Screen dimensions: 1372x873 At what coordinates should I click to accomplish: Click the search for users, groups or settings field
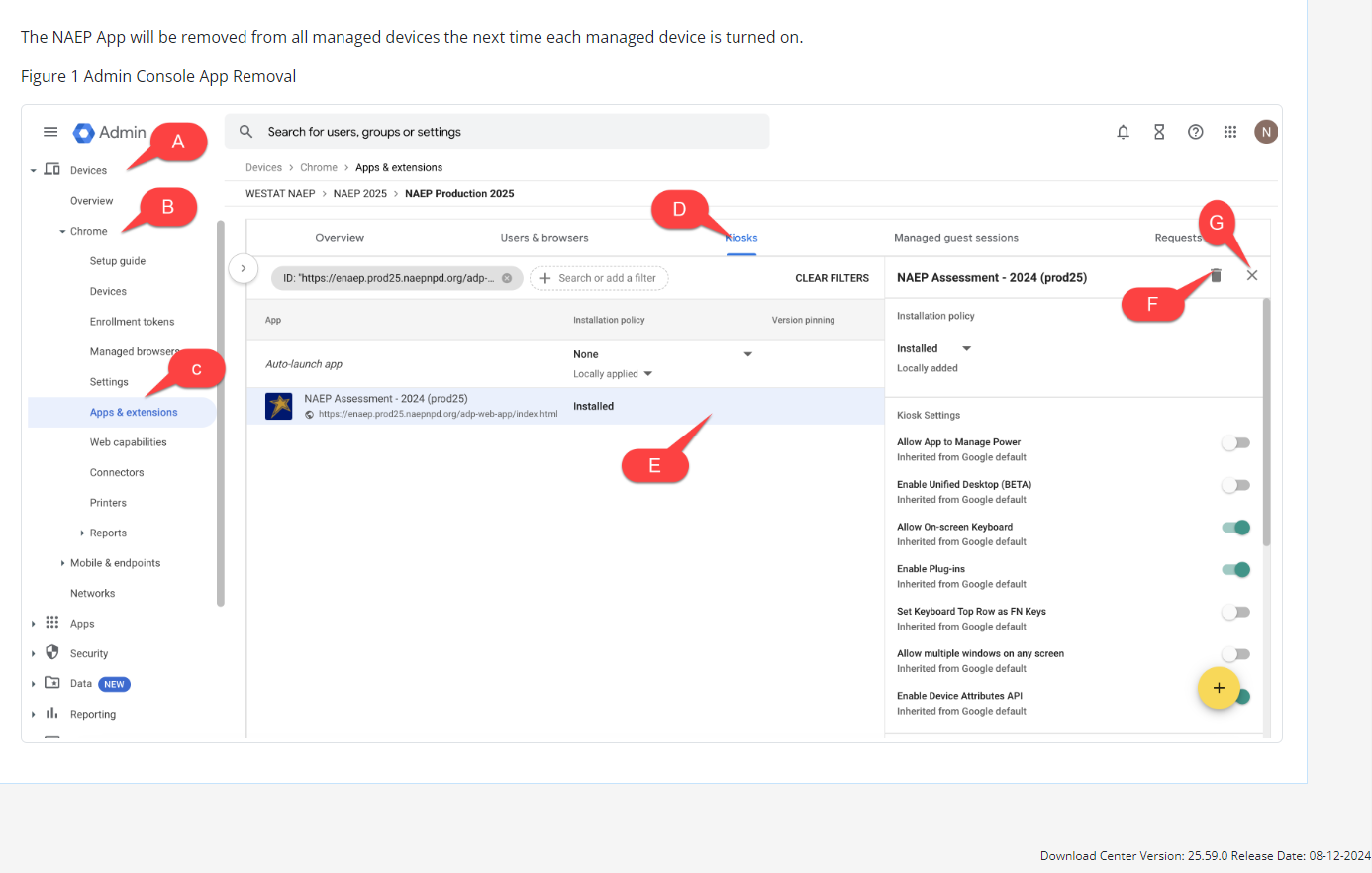[x=497, y=132]
